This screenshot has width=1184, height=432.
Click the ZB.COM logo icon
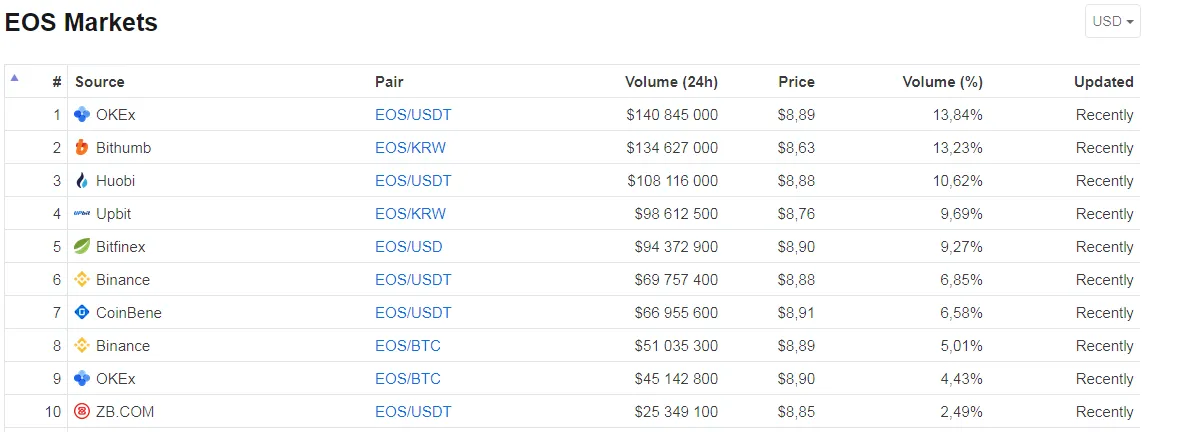82,412
